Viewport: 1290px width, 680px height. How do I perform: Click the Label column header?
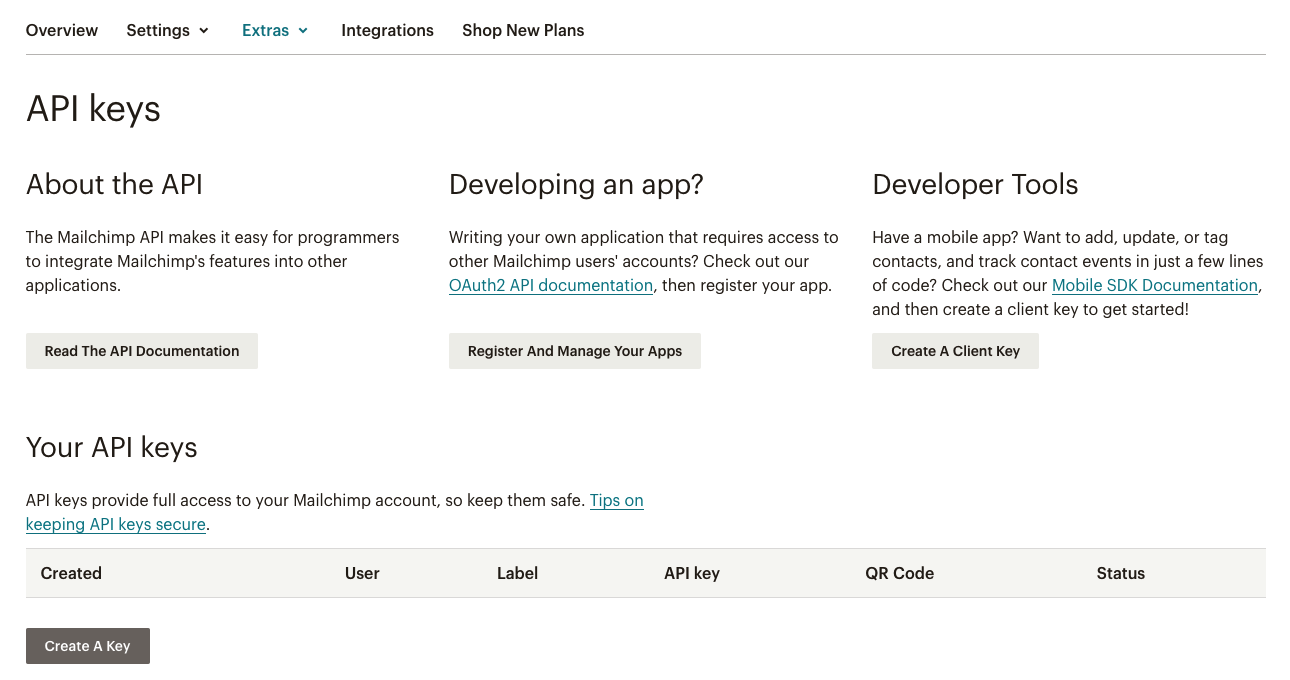tap(517, 573)
